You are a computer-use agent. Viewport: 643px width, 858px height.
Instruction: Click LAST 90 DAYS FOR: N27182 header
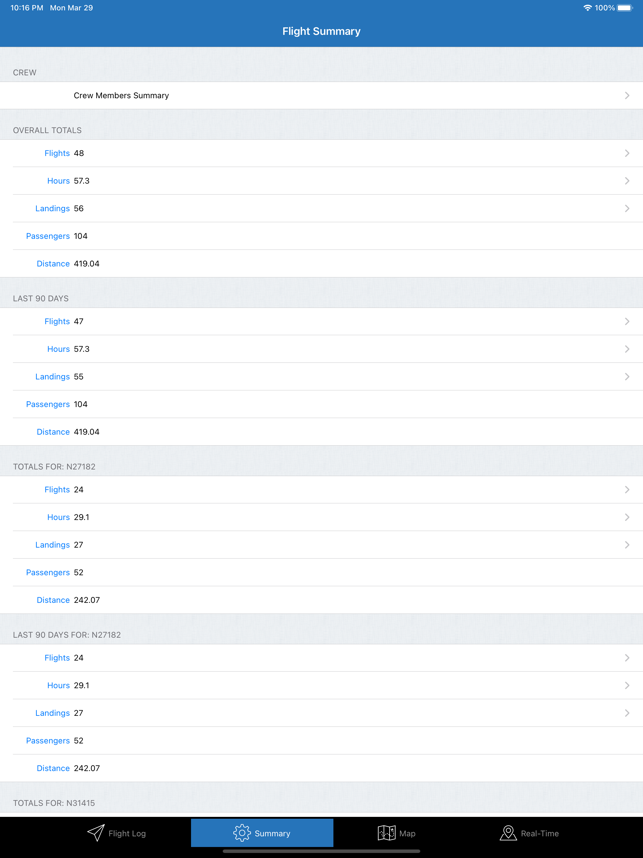pos(67,635)
